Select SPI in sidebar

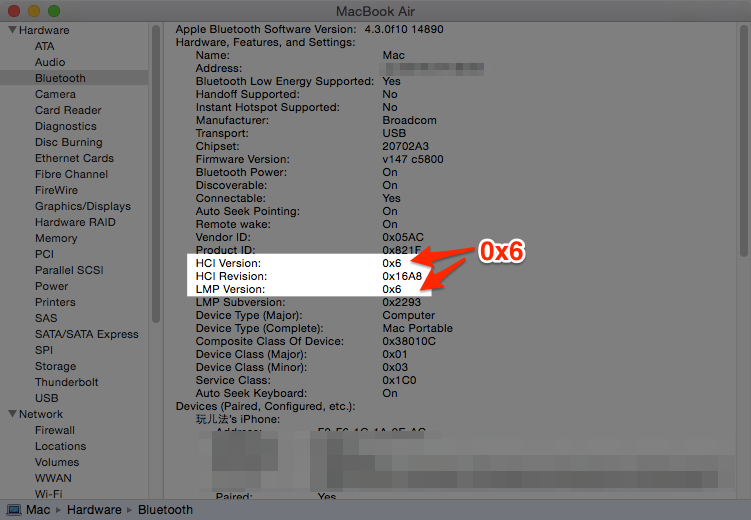point(44,350)
